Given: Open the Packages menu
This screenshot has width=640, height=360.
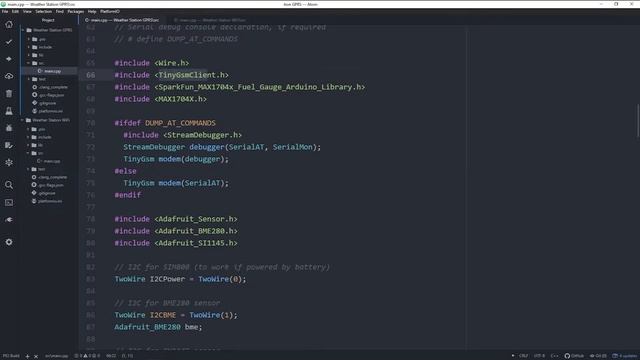Looking at the screenshot, I should [x=76, y=11].
